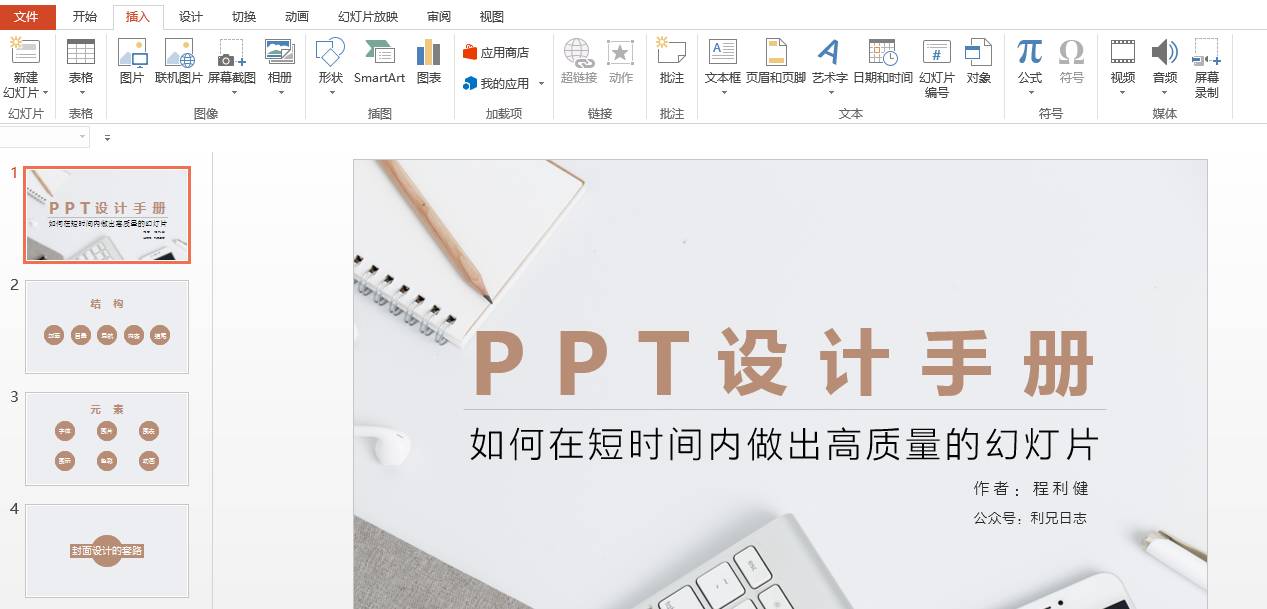Add a comment with 批注 icon
1267x609 pixels.
pos(671,51)
